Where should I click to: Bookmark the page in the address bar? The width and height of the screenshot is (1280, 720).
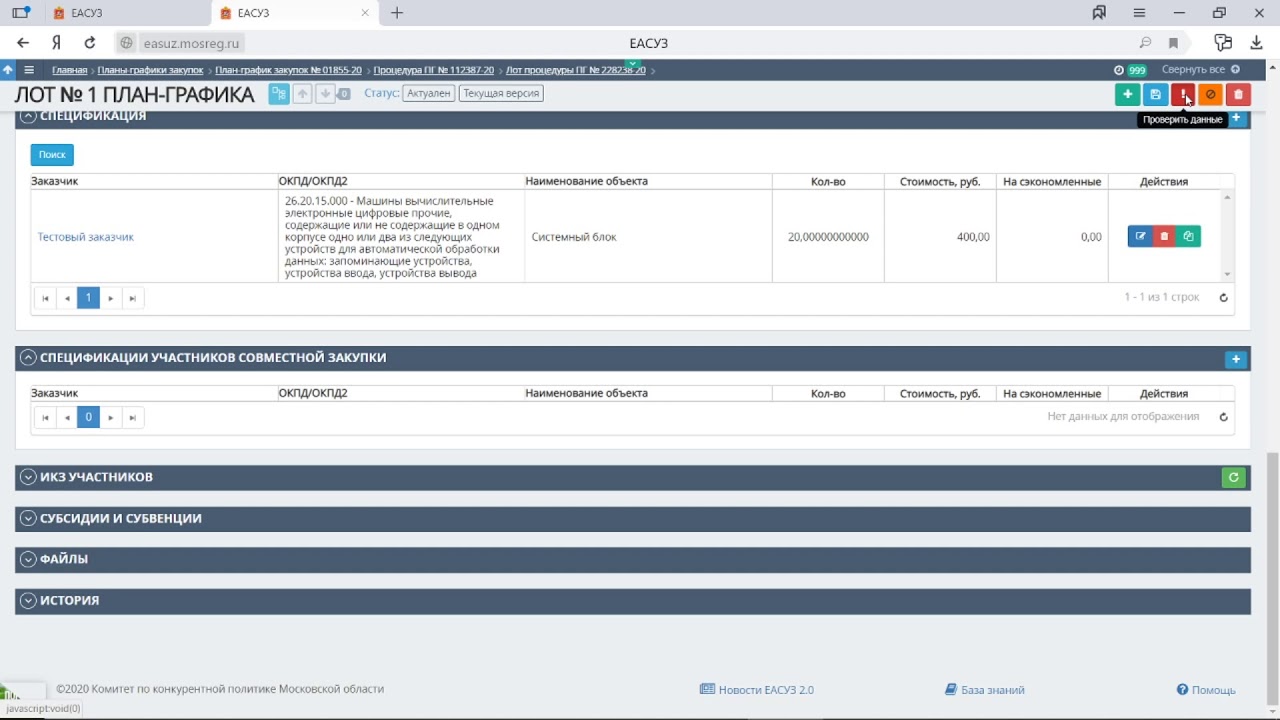click(x=1174, y=43)
